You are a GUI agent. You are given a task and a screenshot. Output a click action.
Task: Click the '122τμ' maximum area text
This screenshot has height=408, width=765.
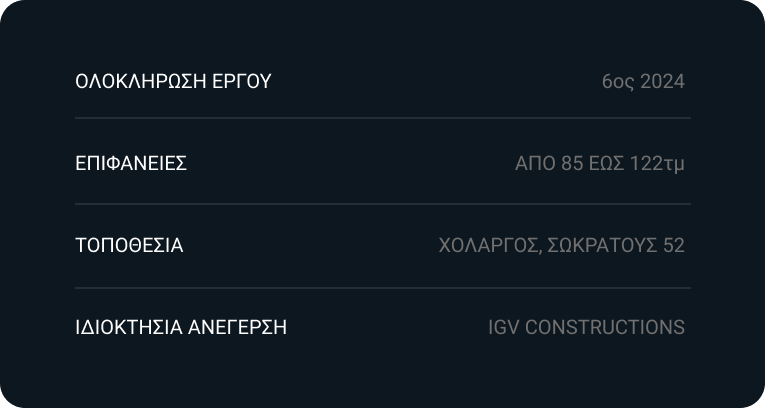[657, 164]
